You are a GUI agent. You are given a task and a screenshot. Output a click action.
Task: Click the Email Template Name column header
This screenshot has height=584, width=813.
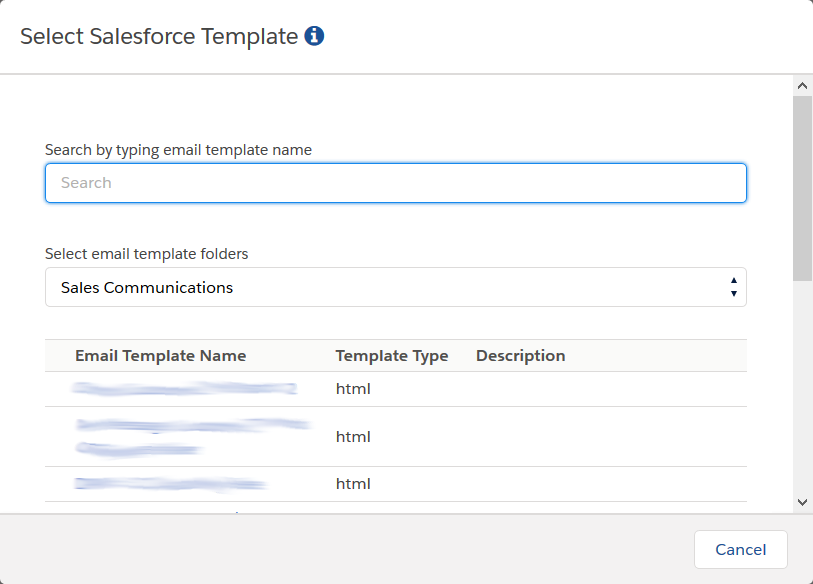[x=161, y=356]
